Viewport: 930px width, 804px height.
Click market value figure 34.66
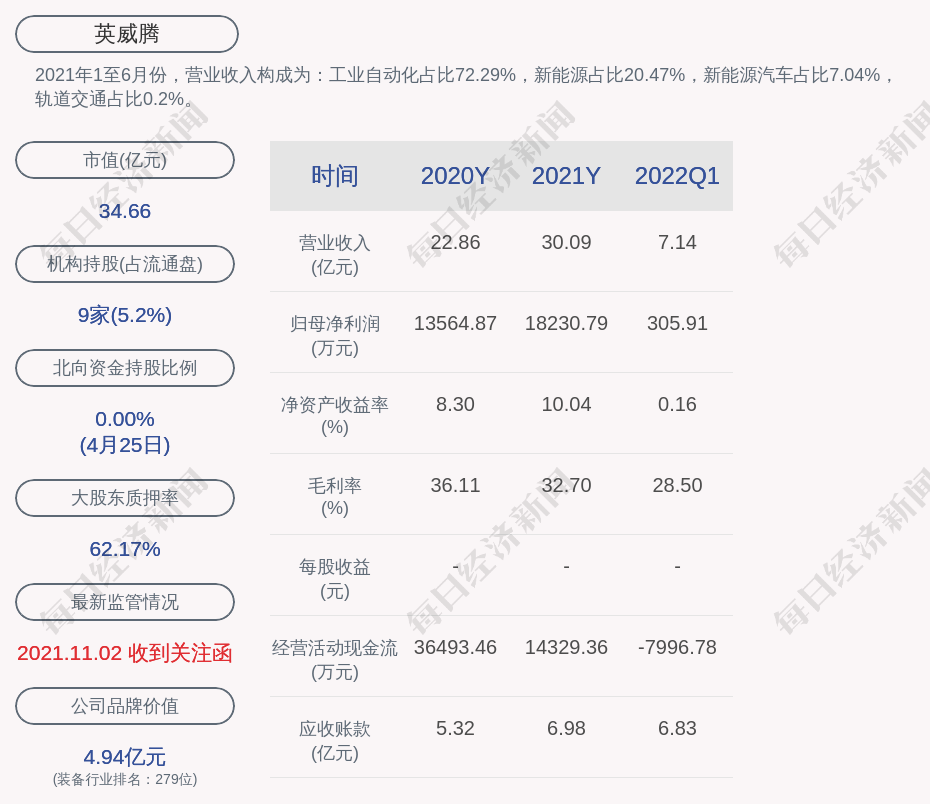point(125,211)
